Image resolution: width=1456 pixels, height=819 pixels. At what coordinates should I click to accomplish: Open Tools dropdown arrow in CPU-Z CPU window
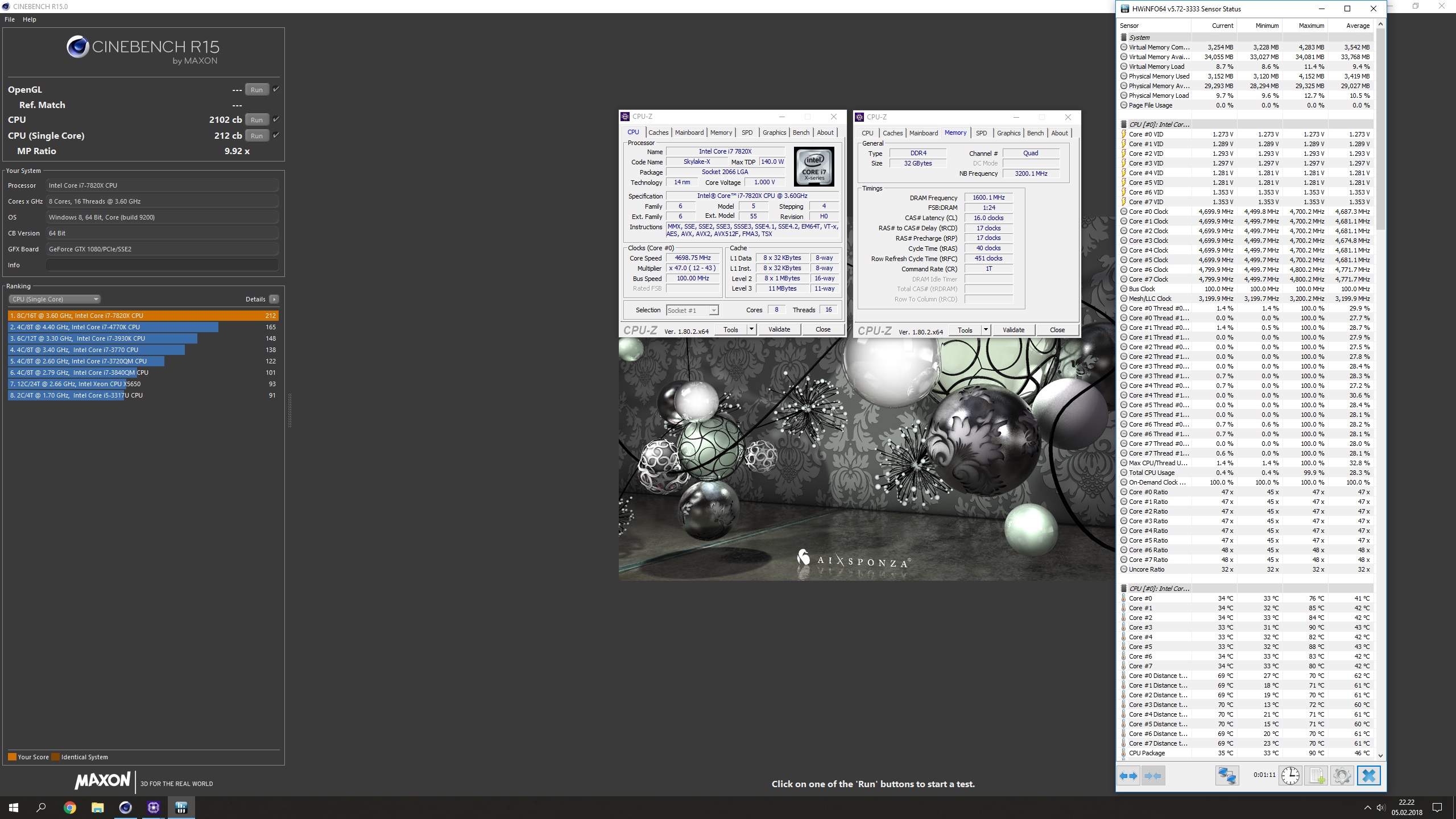(751, 329)
